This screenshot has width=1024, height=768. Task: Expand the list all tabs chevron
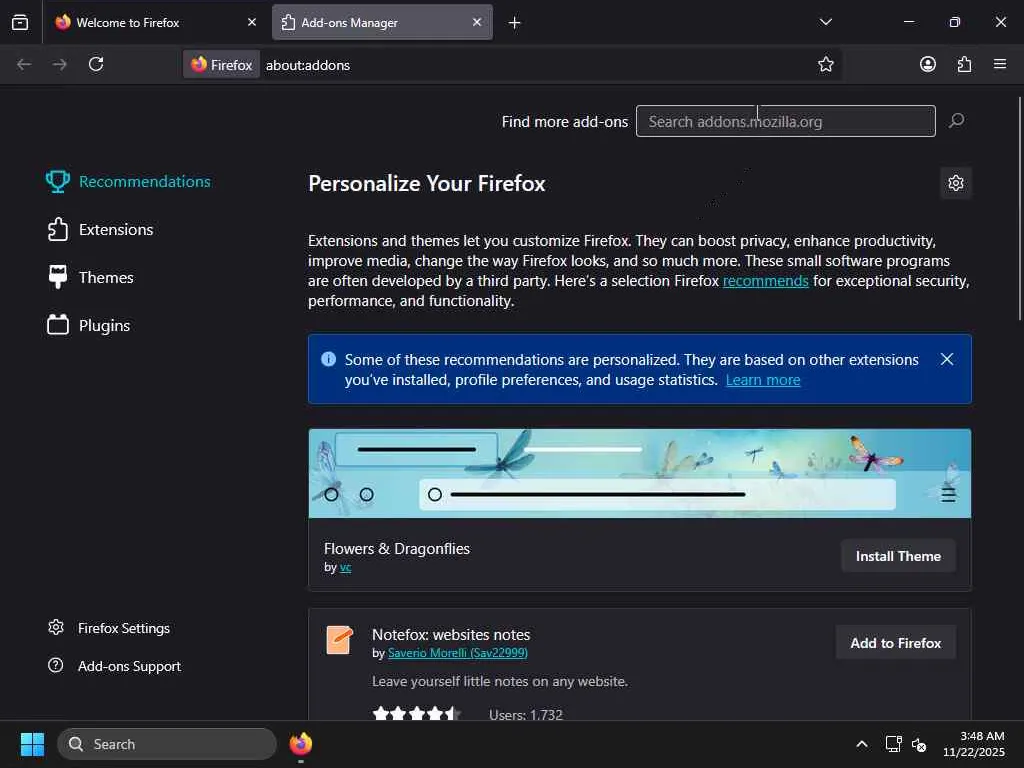(x=825, y=22)
